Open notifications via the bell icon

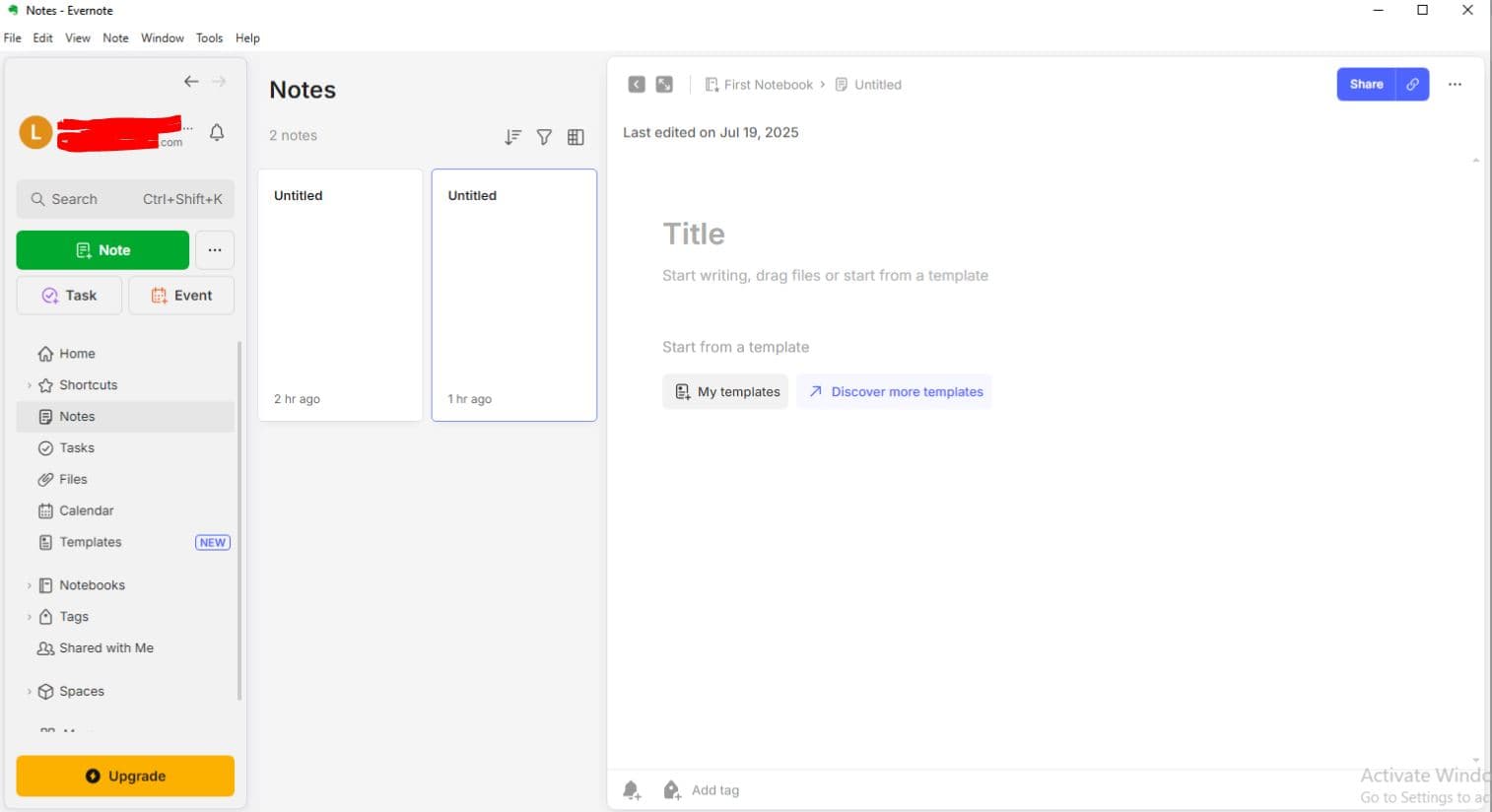pyautogui.click(x=217, y=131)
